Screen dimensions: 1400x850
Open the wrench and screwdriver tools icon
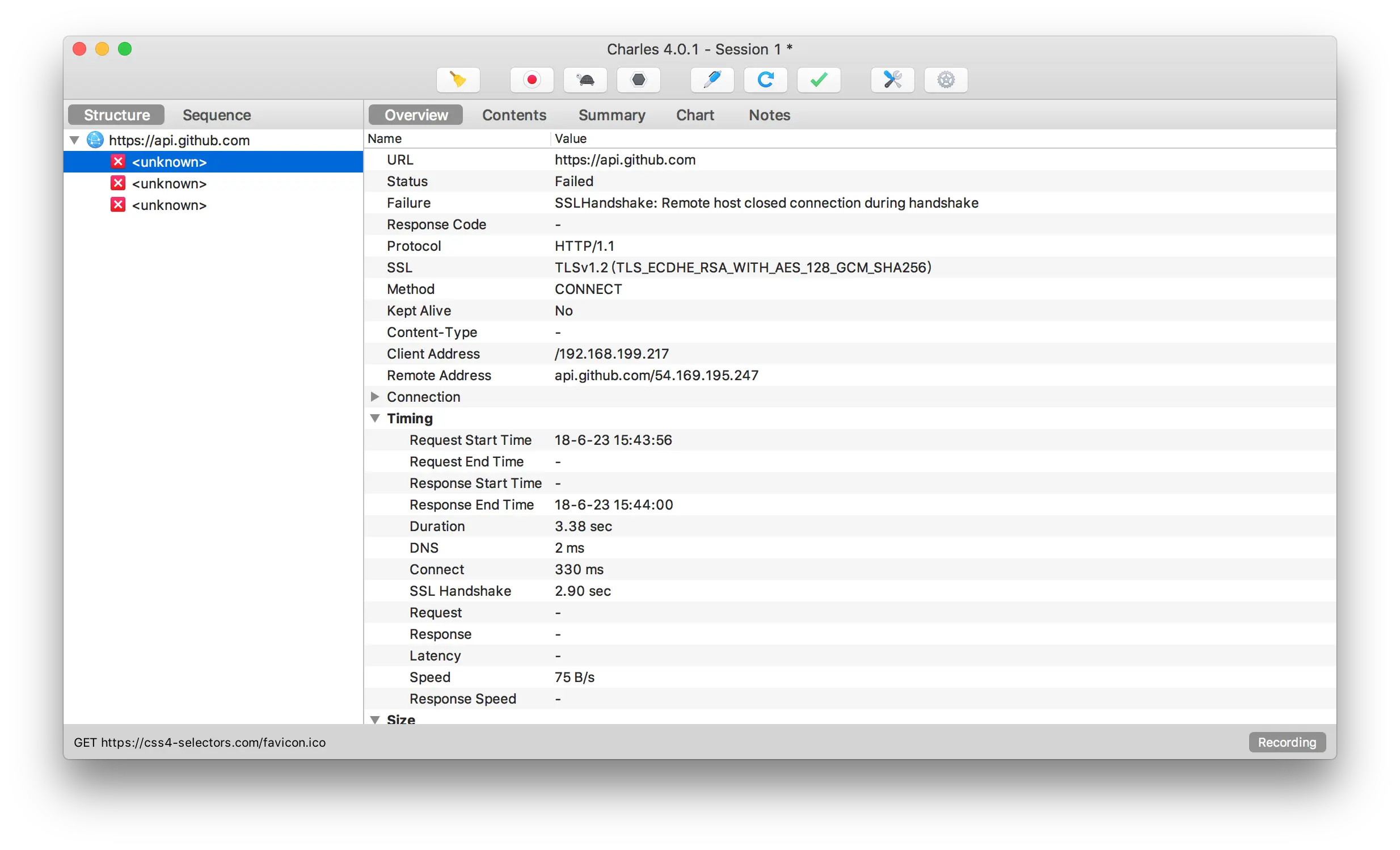[x=892, y=79]
